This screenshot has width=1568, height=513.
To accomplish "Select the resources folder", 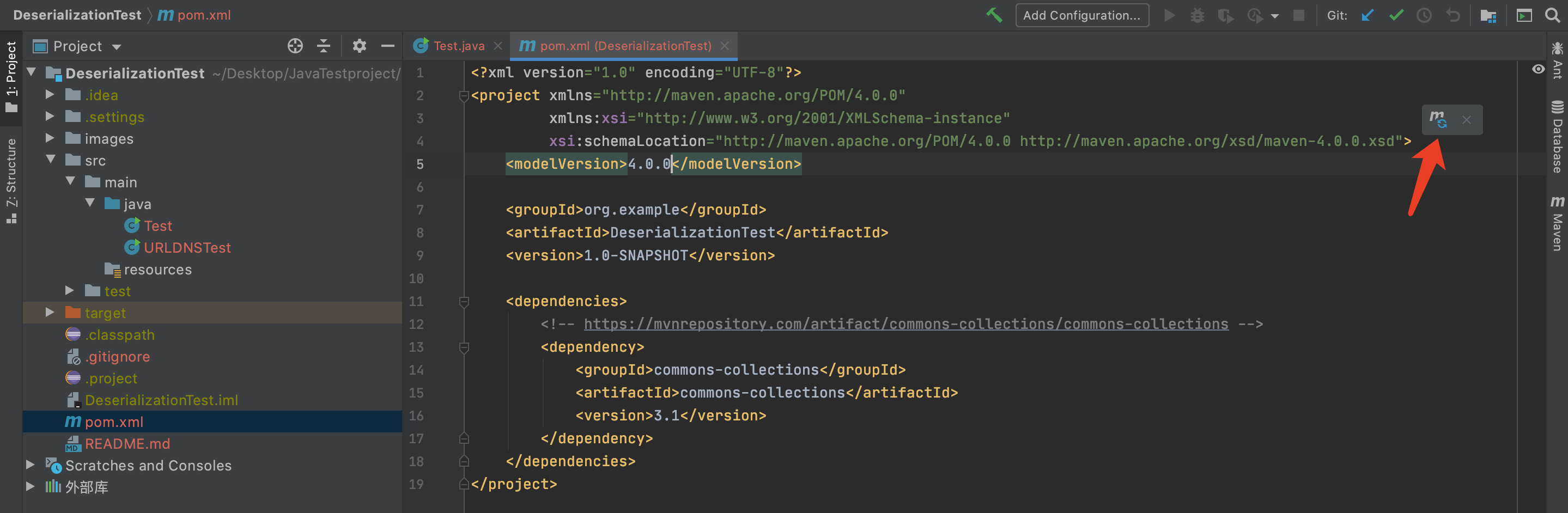I will pos(157,270).
